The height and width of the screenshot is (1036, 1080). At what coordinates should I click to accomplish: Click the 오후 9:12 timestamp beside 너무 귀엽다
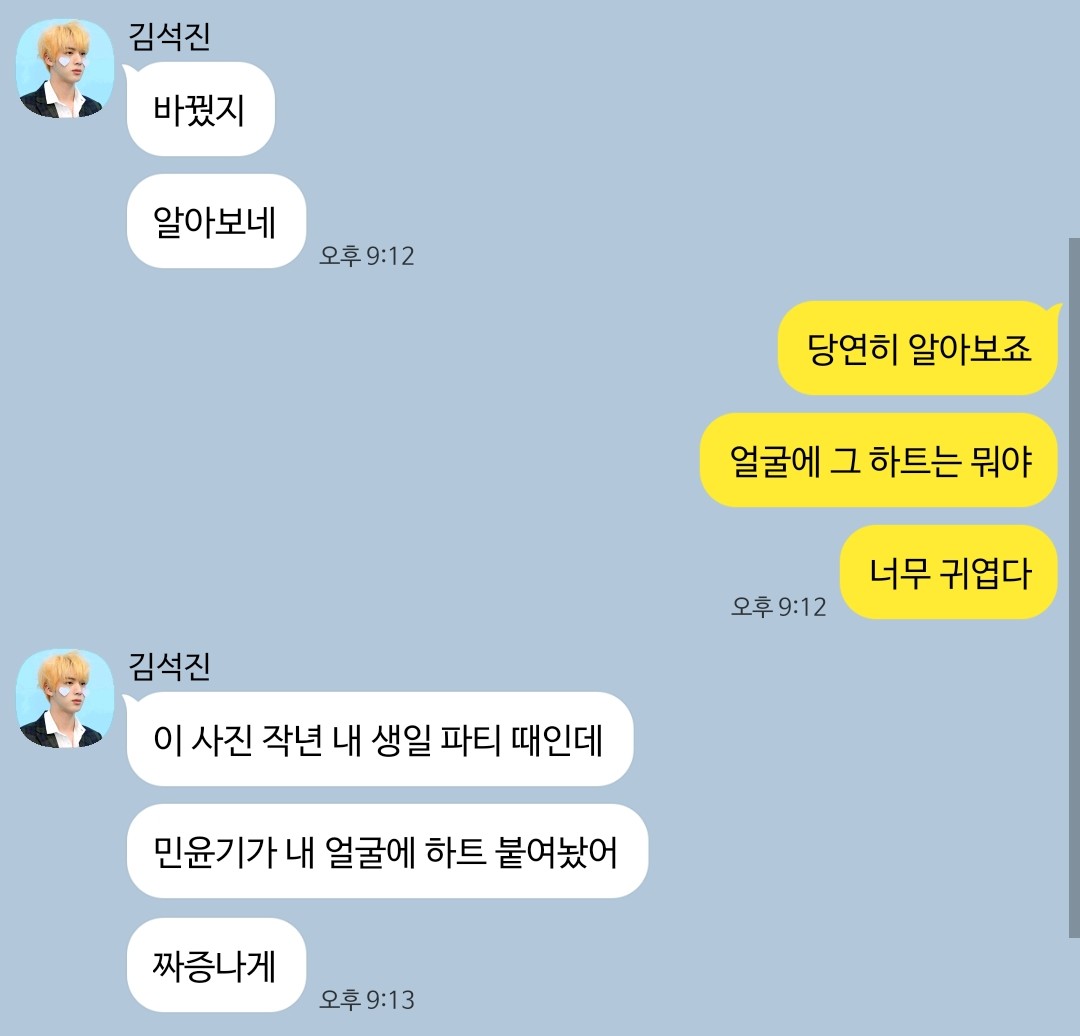pos(778,607)
